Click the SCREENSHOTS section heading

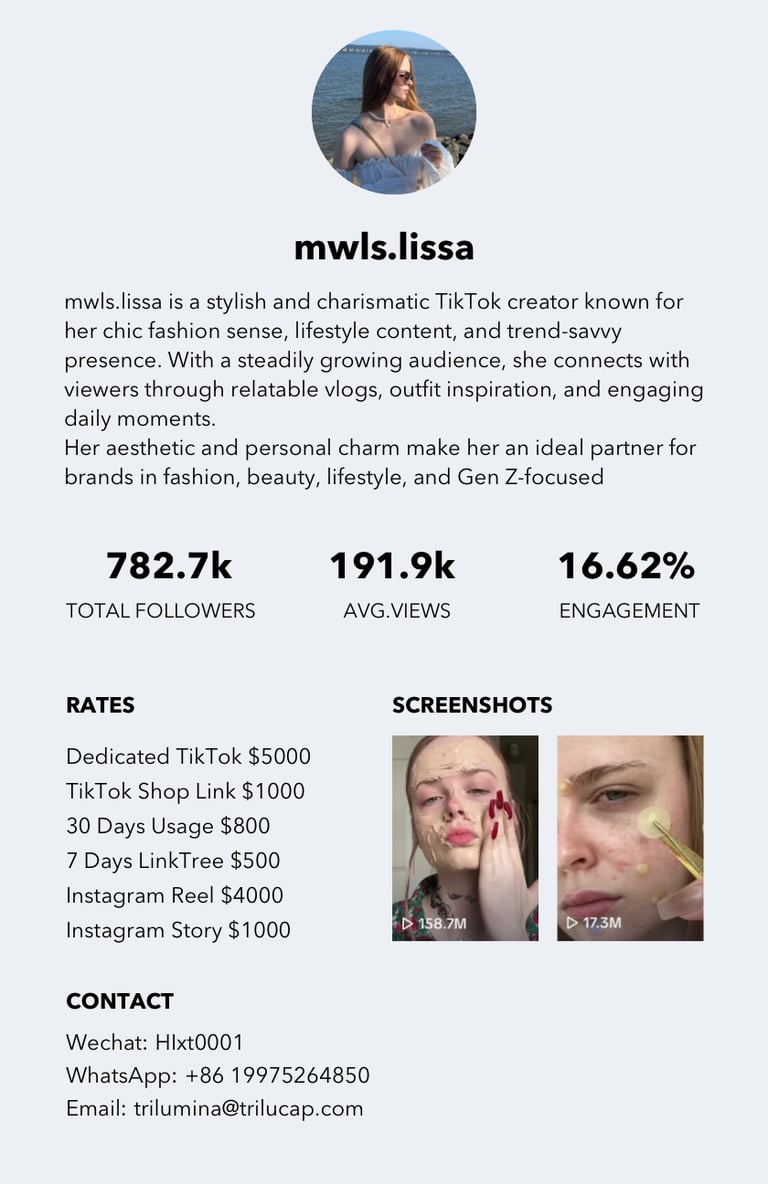[x=472, y=705]
